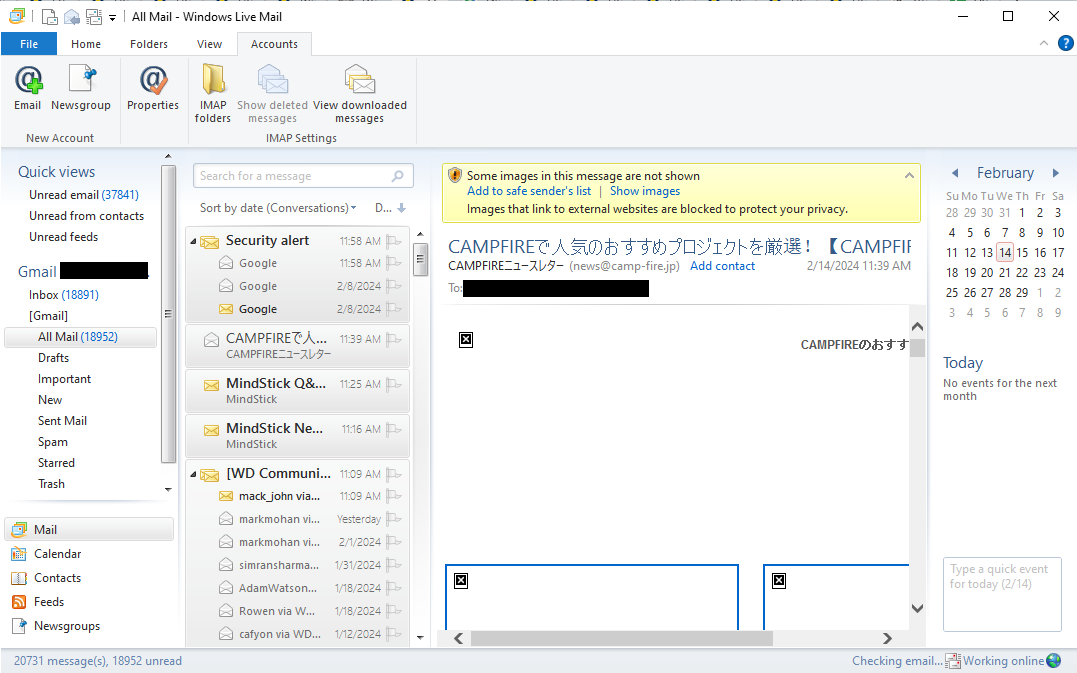Open the markmohan Yesterday message

299,519
